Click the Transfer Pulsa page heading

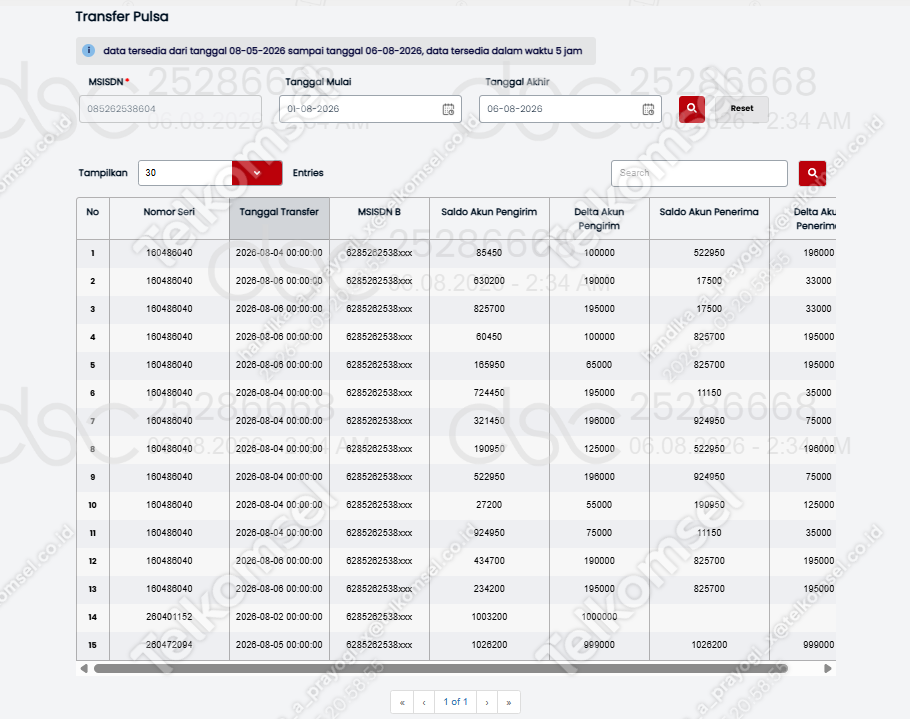point(122,16)
